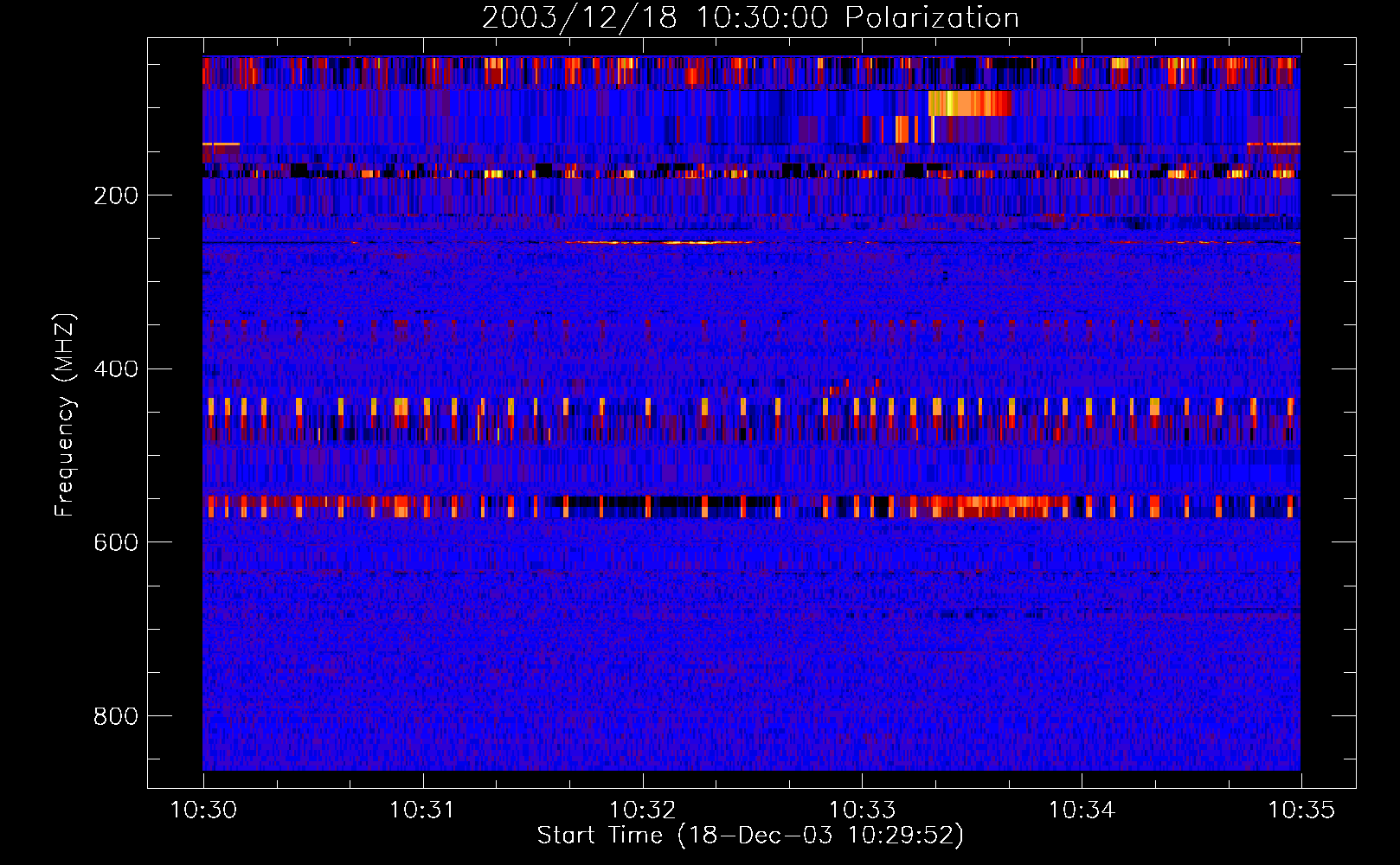Click the 600 frequency axis label
The width and height of the screenshot is (1400, 865).
tap(116, 542)
